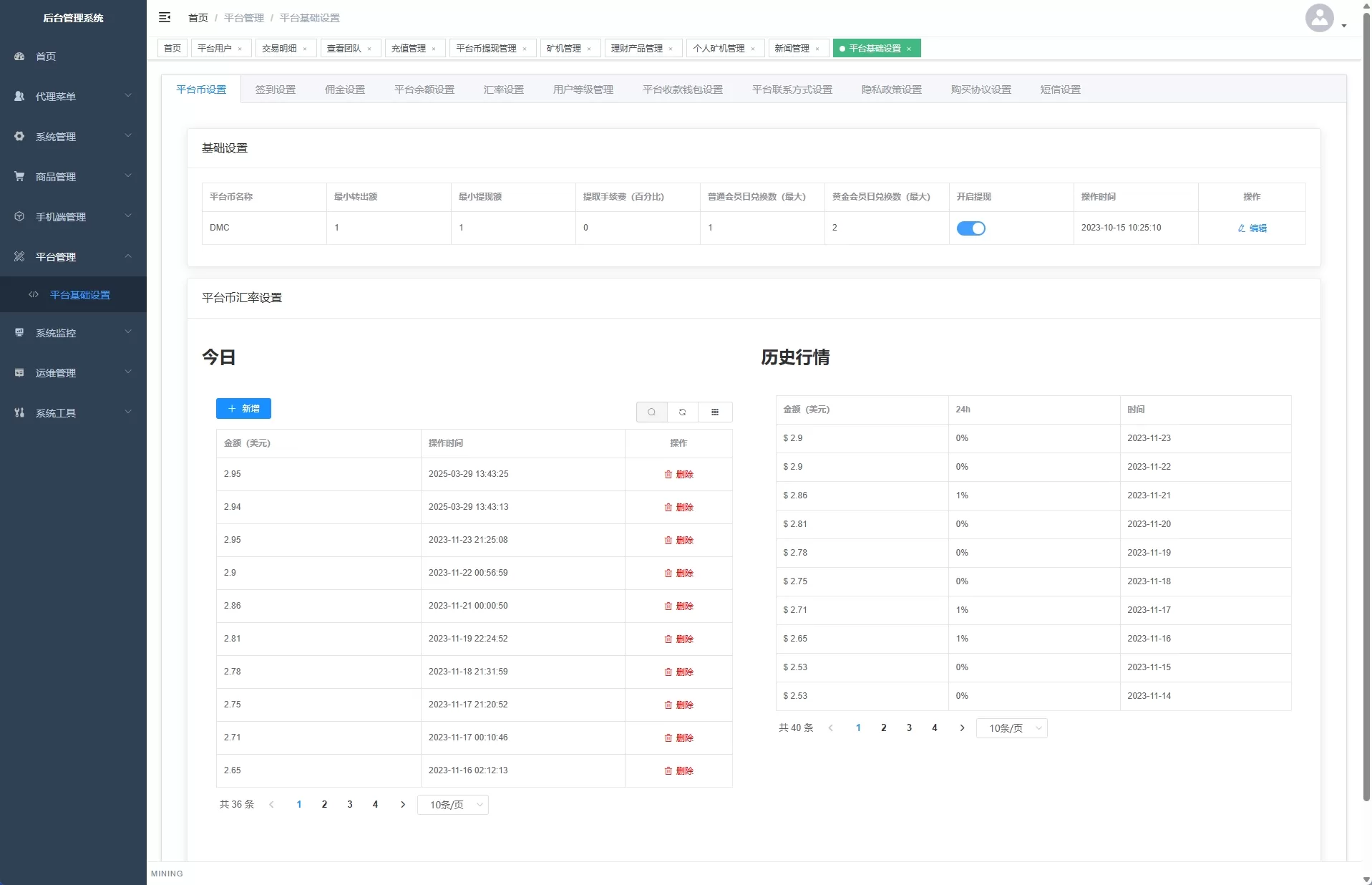Close the 充值管理 tab with its x
The width and height of the screenshot is (1372, 885).
coord(434,49)
